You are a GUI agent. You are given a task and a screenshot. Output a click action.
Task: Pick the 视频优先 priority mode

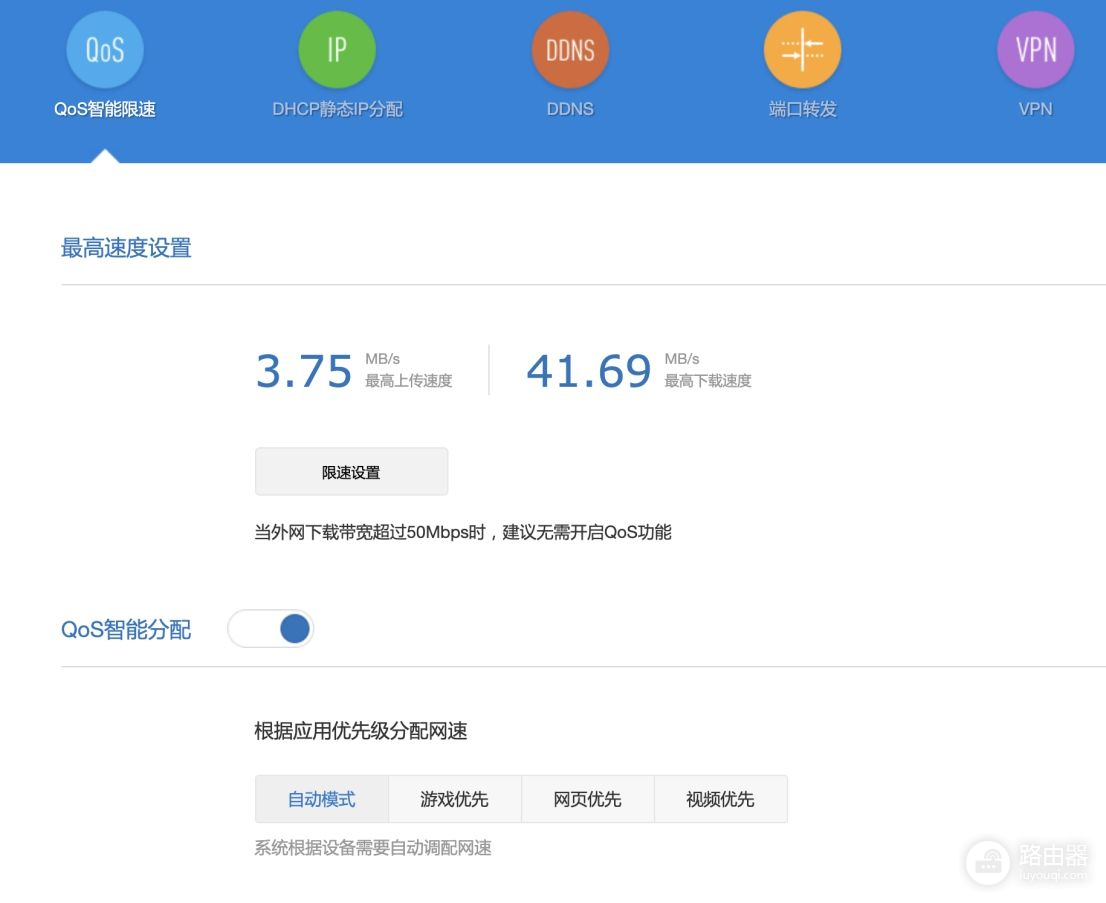721,799
